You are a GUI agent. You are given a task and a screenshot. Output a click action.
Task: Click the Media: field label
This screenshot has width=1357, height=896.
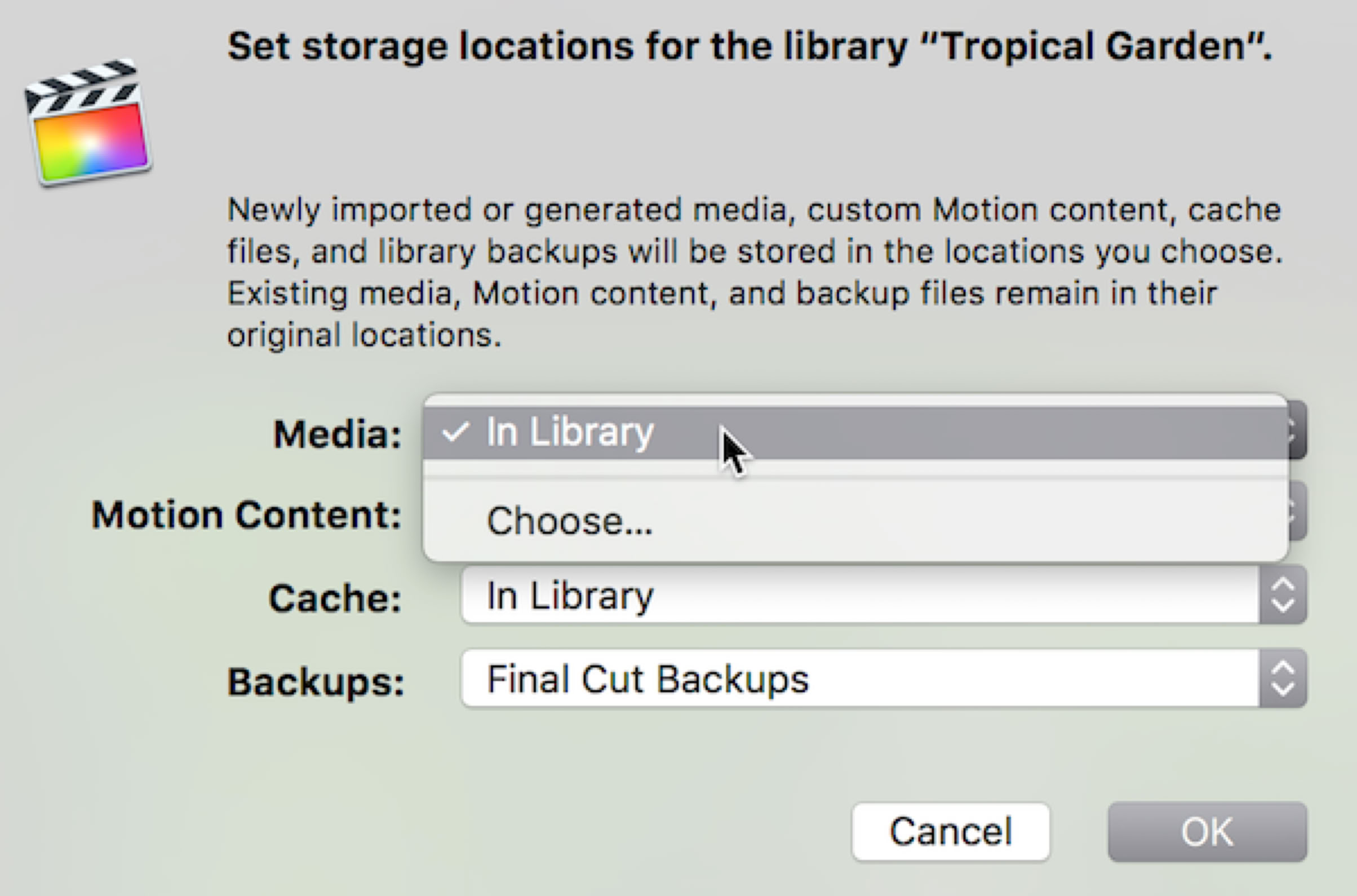pyautogui.click(x=337, y=434)
